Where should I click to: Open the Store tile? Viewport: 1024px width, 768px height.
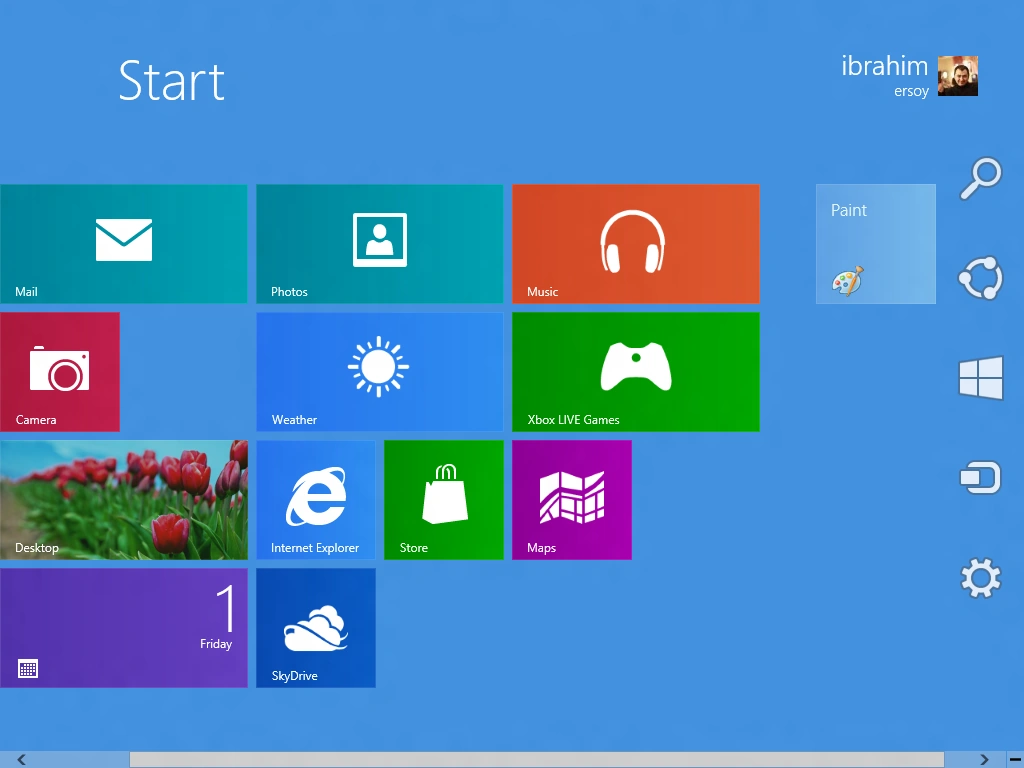tap(443, 500)
